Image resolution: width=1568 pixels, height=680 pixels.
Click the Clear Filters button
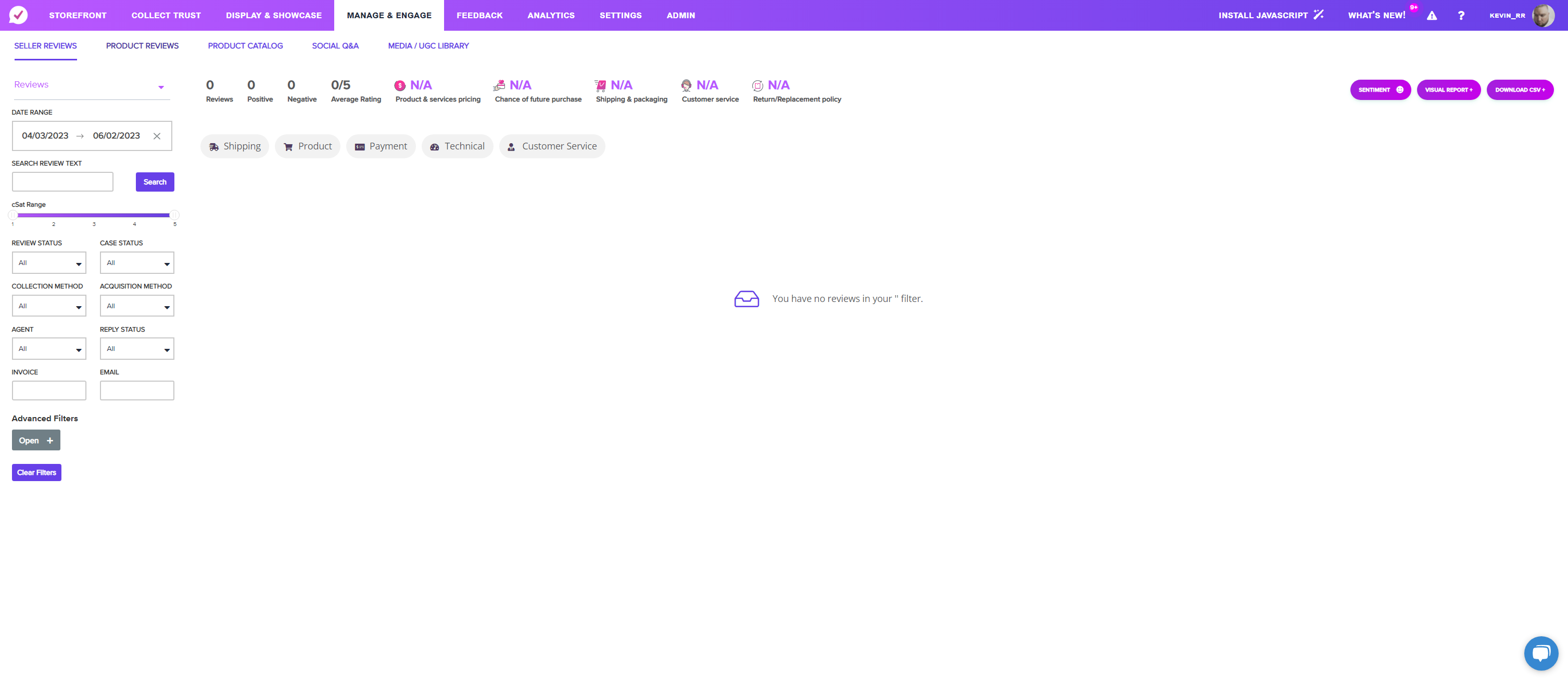click(36, 472)
